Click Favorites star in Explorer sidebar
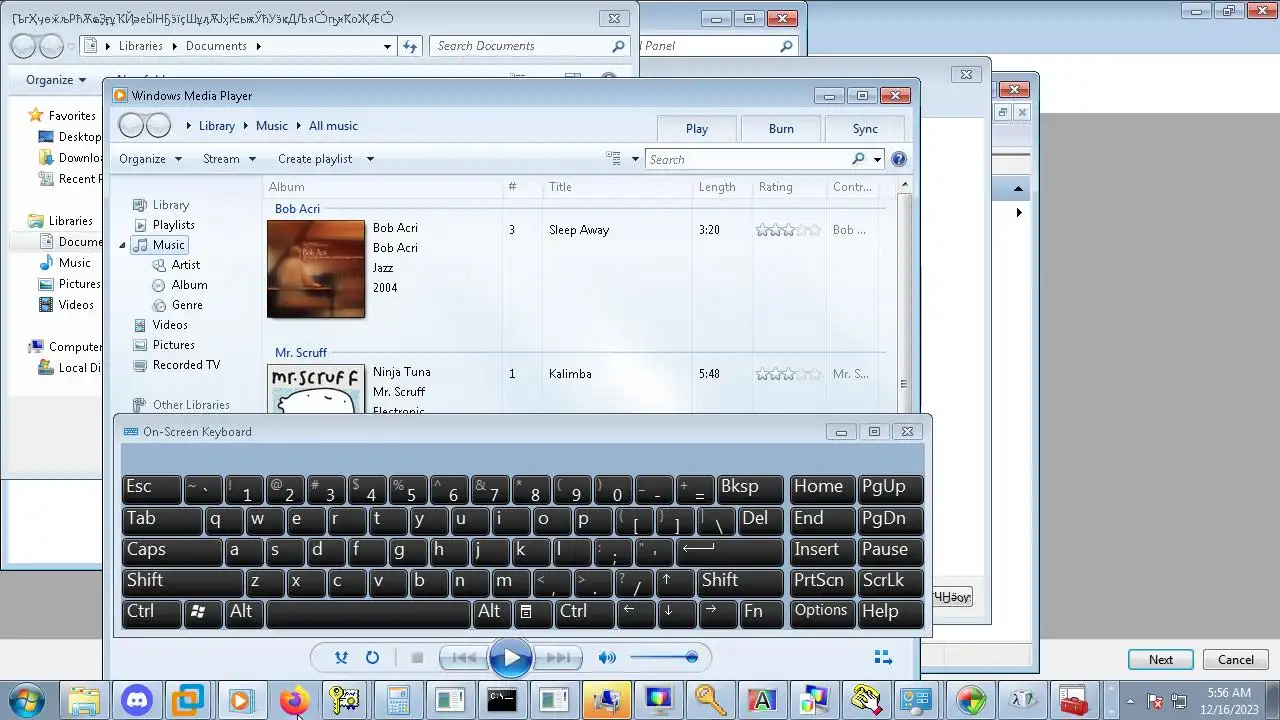Viewport: 1280px width, 720px height. [36, 116]
